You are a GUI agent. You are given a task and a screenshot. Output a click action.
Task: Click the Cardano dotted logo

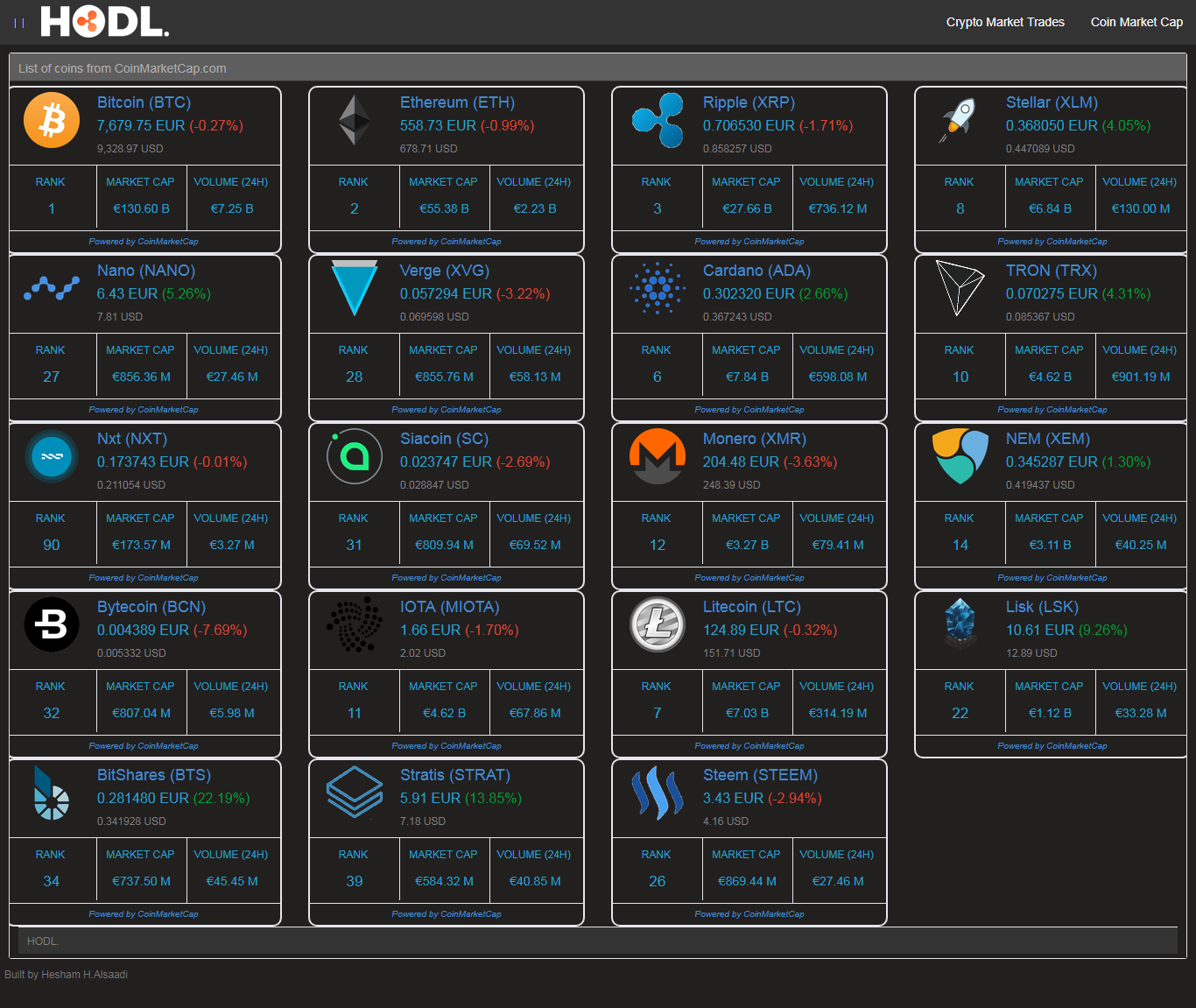658,288
